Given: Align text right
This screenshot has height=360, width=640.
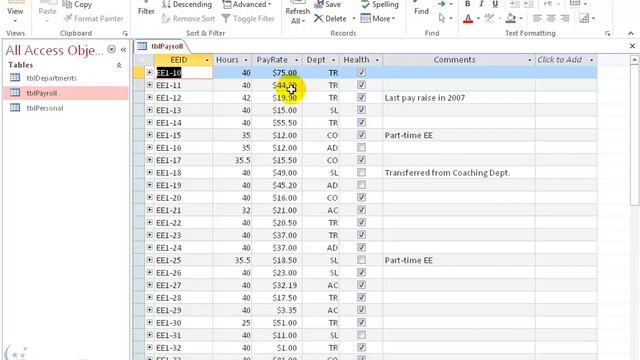Looking at the screenshot, I should (565, 18).
